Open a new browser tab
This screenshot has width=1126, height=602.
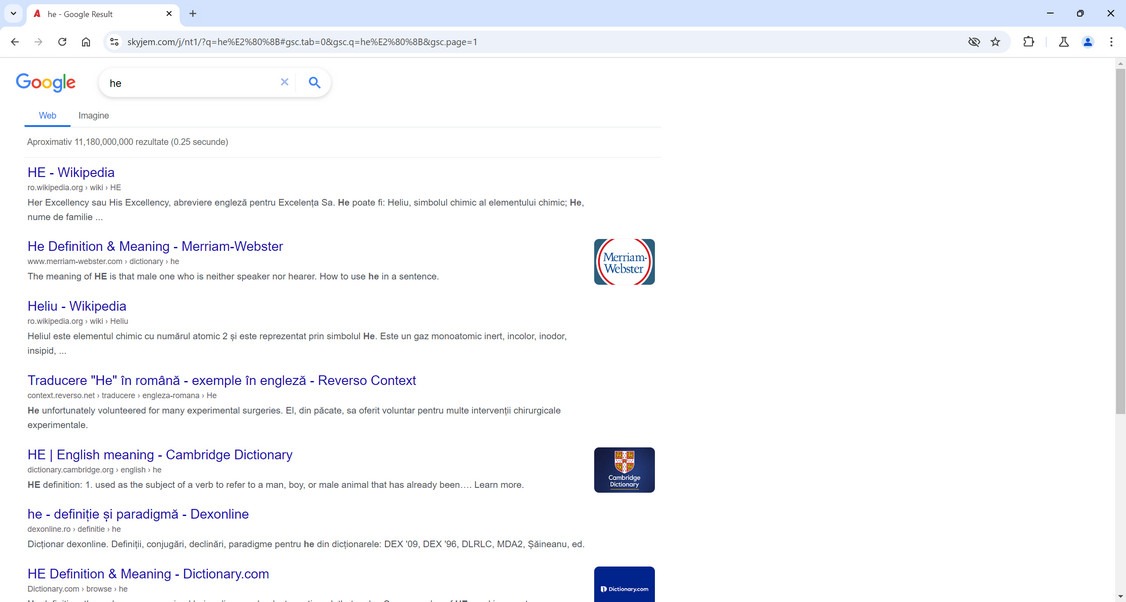[x=191, y=14]
